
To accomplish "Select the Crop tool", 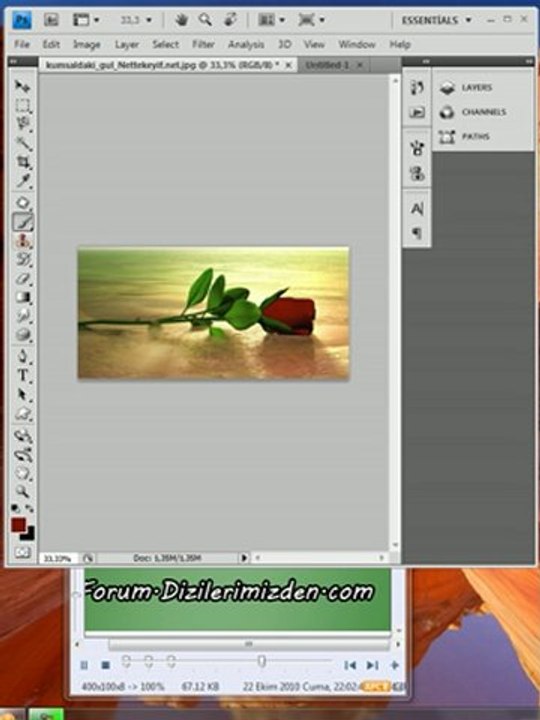I will tap(22, 162).
